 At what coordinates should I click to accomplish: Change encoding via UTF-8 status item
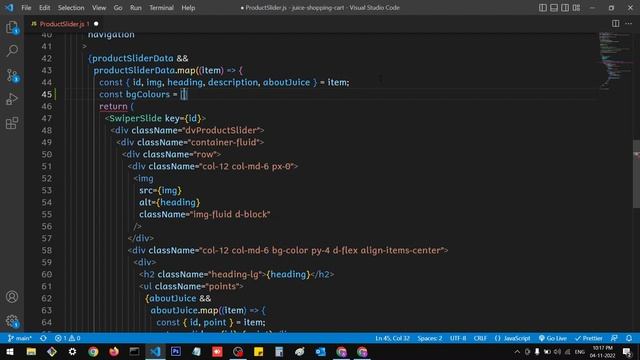click(458, 338)
